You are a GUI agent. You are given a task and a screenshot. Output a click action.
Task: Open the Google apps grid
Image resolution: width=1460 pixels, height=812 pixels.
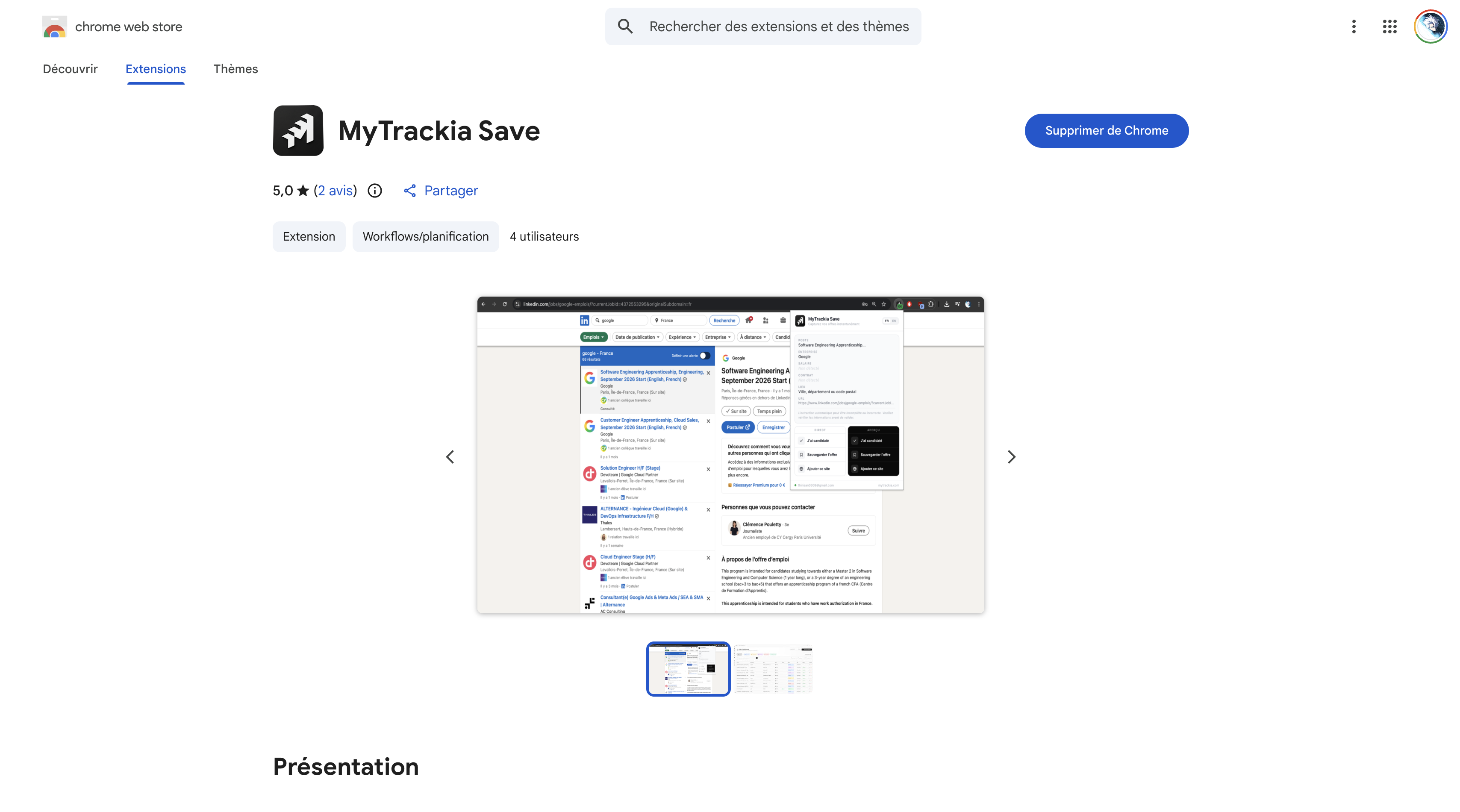tap(1389, 26)
